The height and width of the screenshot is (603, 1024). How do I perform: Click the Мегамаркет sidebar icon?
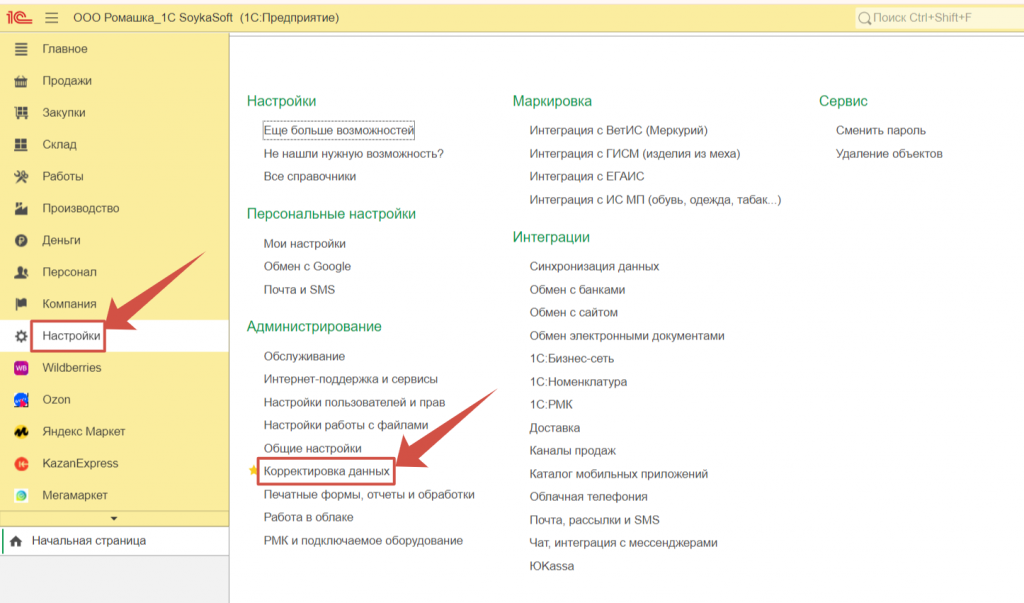tap(21, 496)
